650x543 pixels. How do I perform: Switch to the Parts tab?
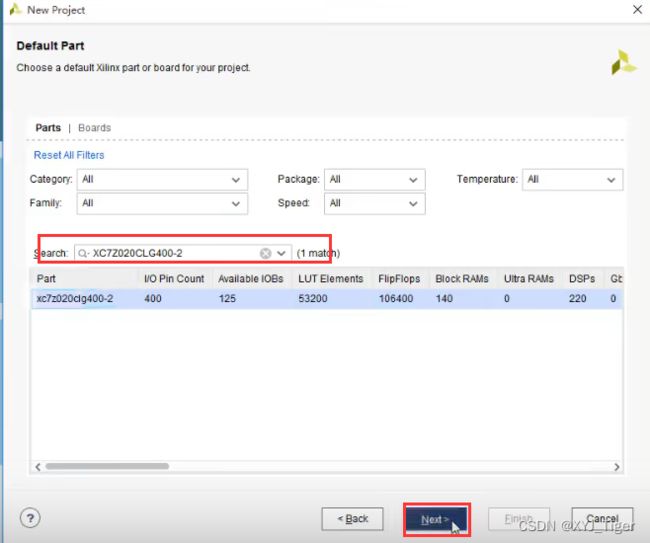[x=48, y=128]
